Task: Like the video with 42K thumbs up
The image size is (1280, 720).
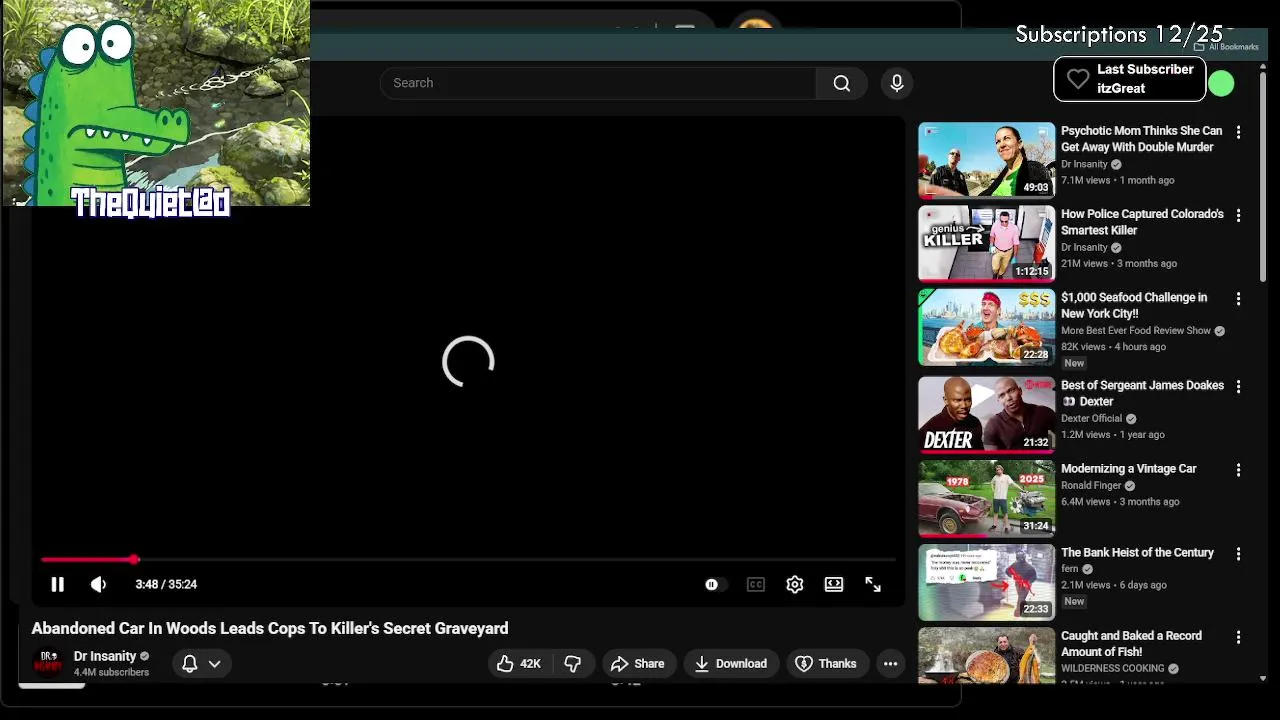Action: [519, 663]
